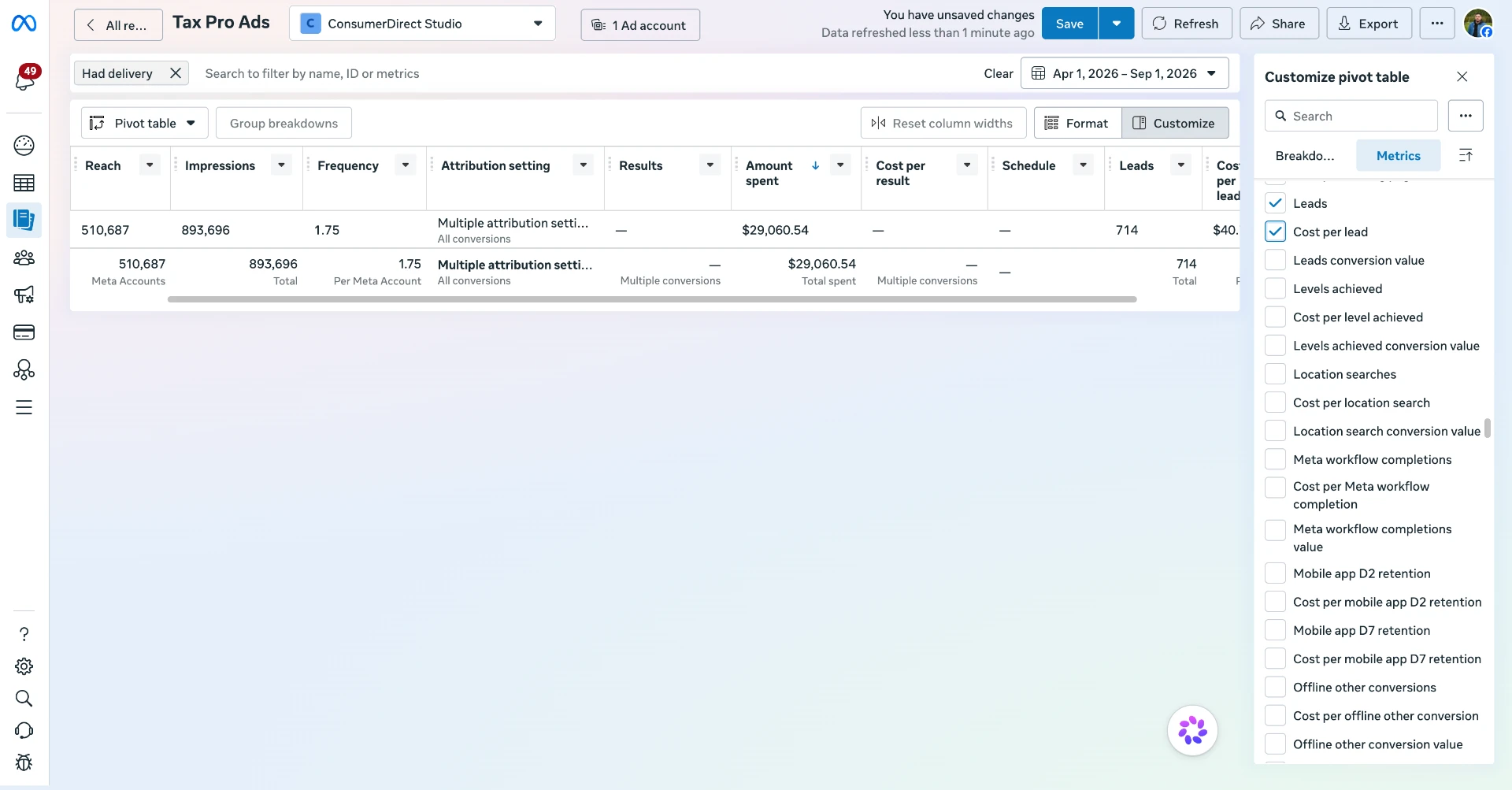Open the megaphone advertising icon

coord(24,295)
